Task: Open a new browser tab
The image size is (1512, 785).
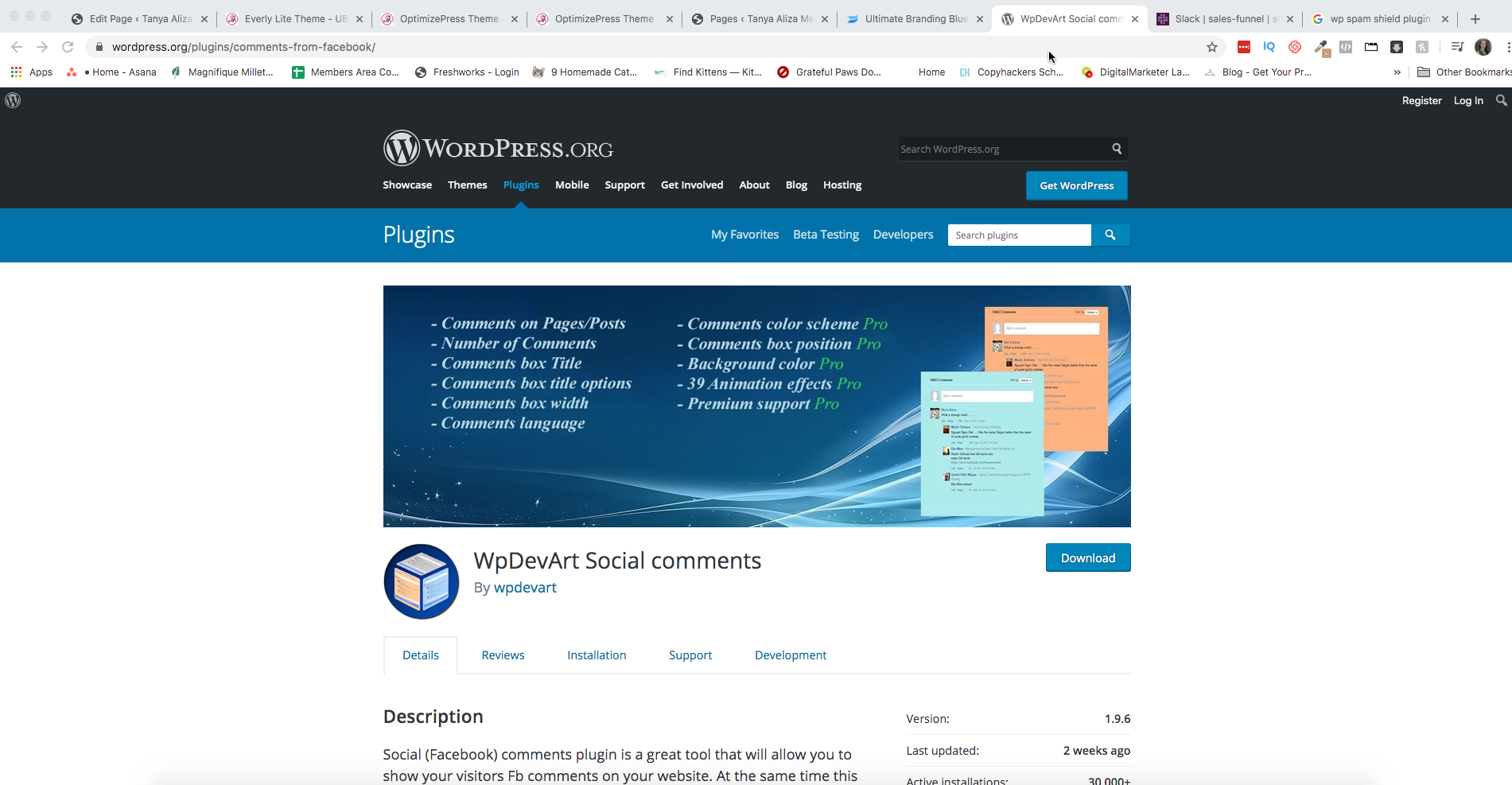Action: click(x=1475, y=18)
